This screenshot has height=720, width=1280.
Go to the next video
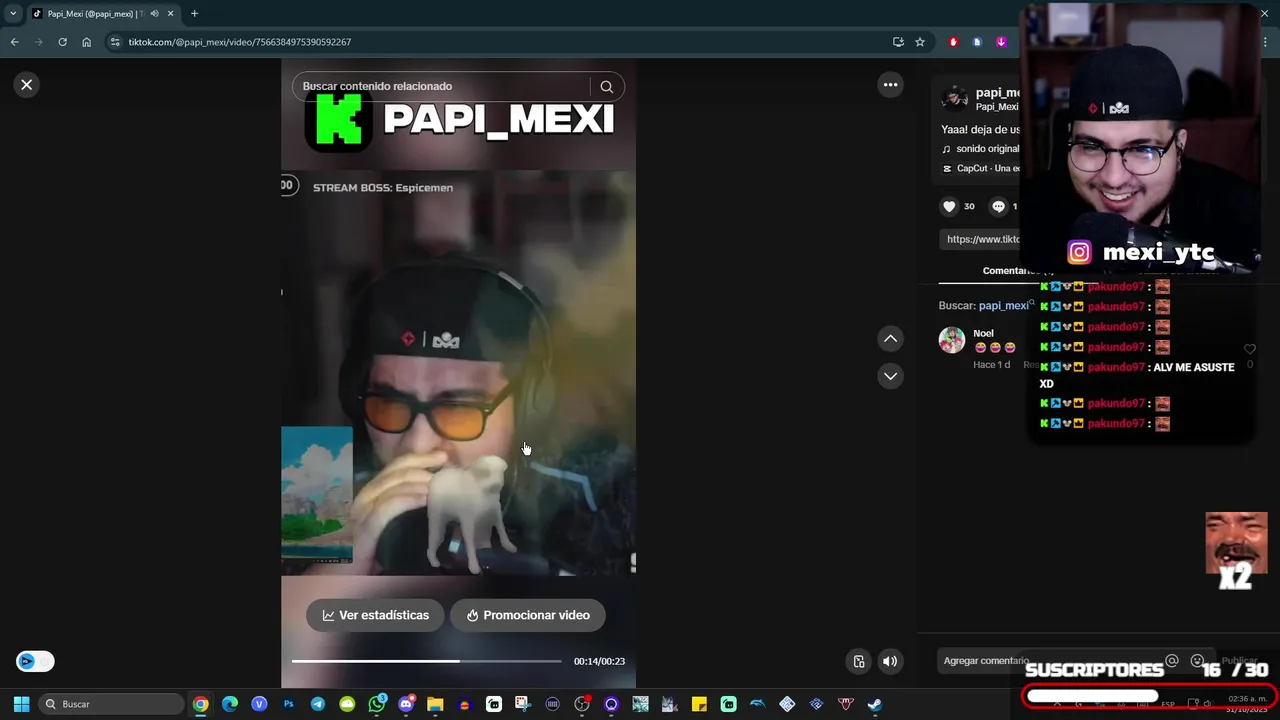coord(890,376)
